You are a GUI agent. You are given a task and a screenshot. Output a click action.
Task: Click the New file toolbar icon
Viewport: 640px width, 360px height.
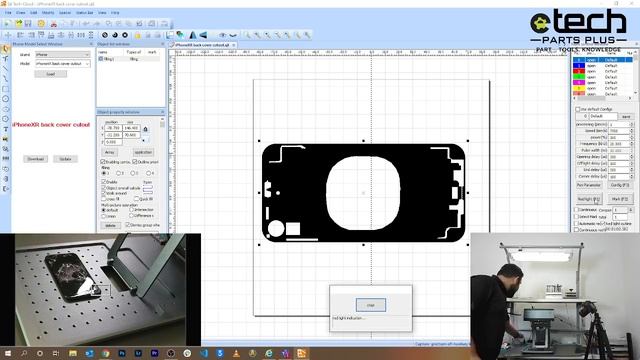8,24
